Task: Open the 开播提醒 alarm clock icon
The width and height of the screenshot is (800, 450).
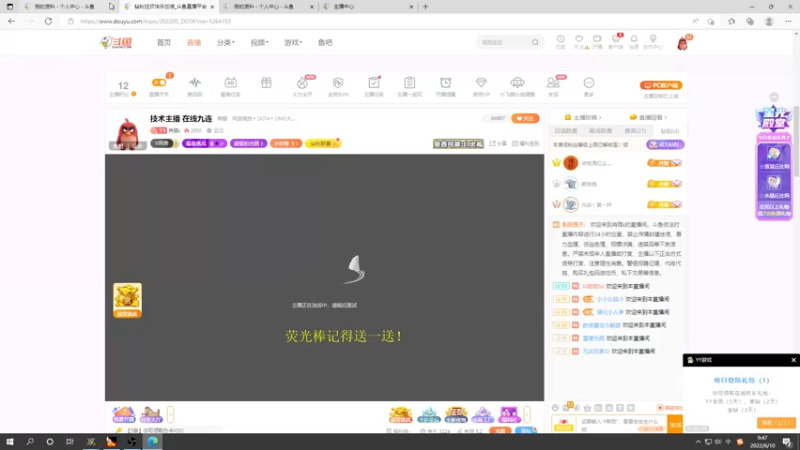Action: 445,86
